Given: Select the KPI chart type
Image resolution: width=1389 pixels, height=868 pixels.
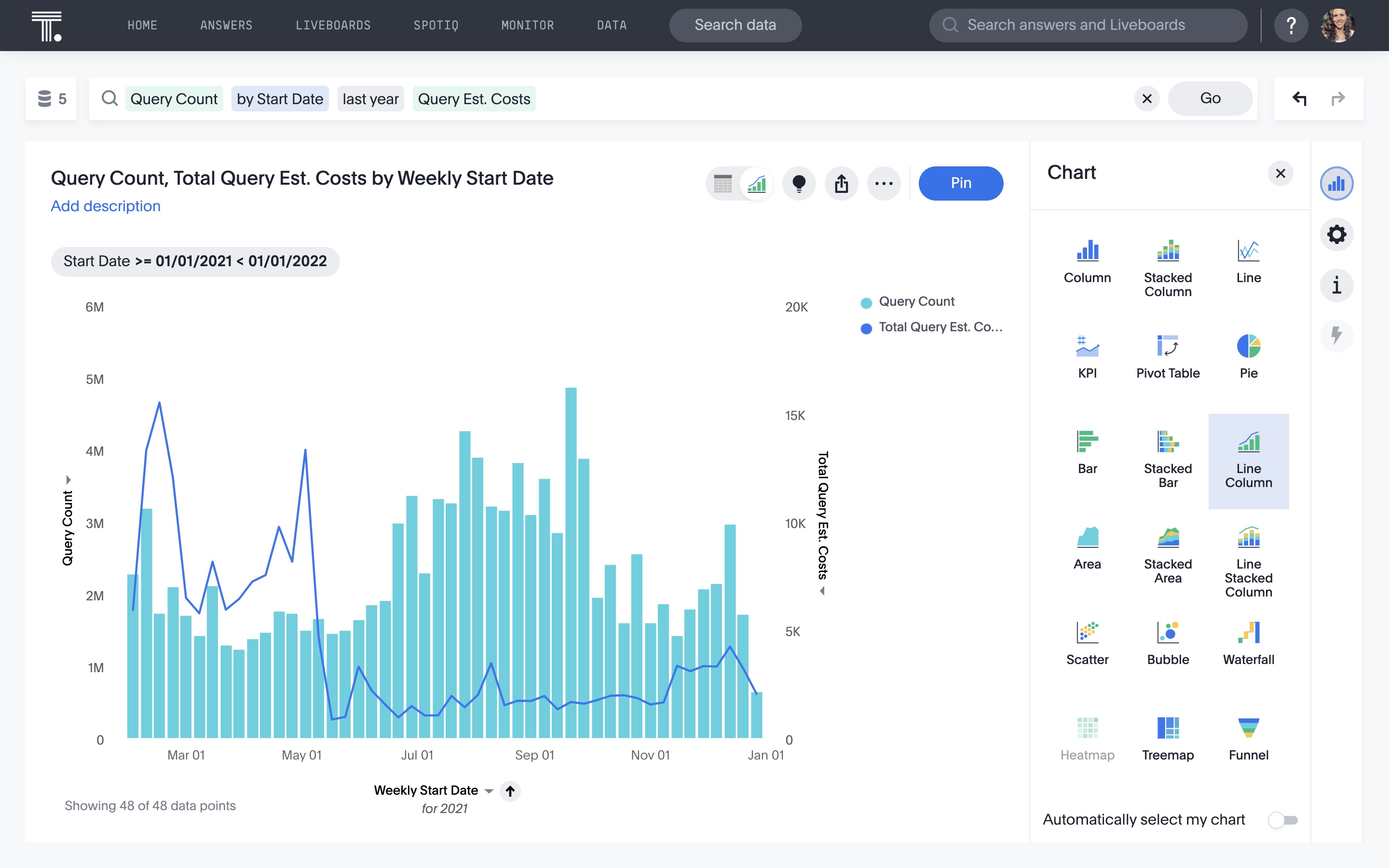Looking at the screenshot, I should click(x=1087, y=357).
